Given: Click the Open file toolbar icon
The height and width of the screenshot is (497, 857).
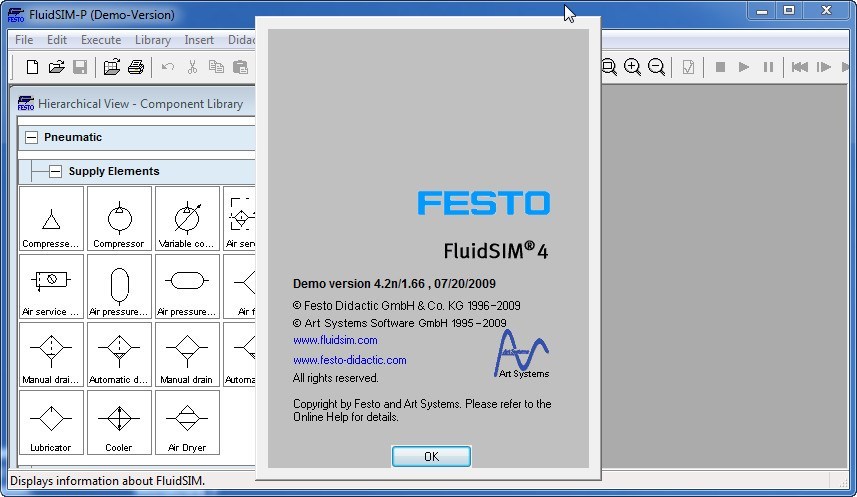Looking at the screenshot, I should pos(56,67).
